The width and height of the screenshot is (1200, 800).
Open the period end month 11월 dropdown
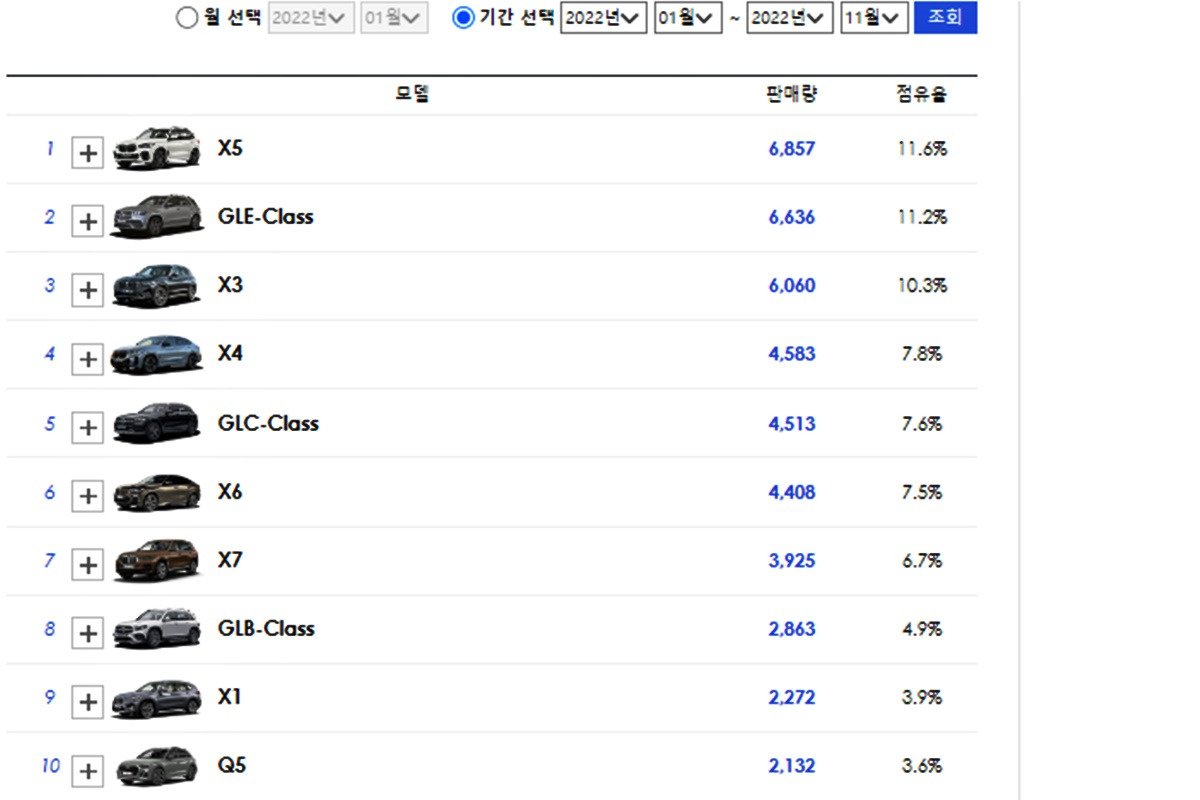[x=874, y=18]
